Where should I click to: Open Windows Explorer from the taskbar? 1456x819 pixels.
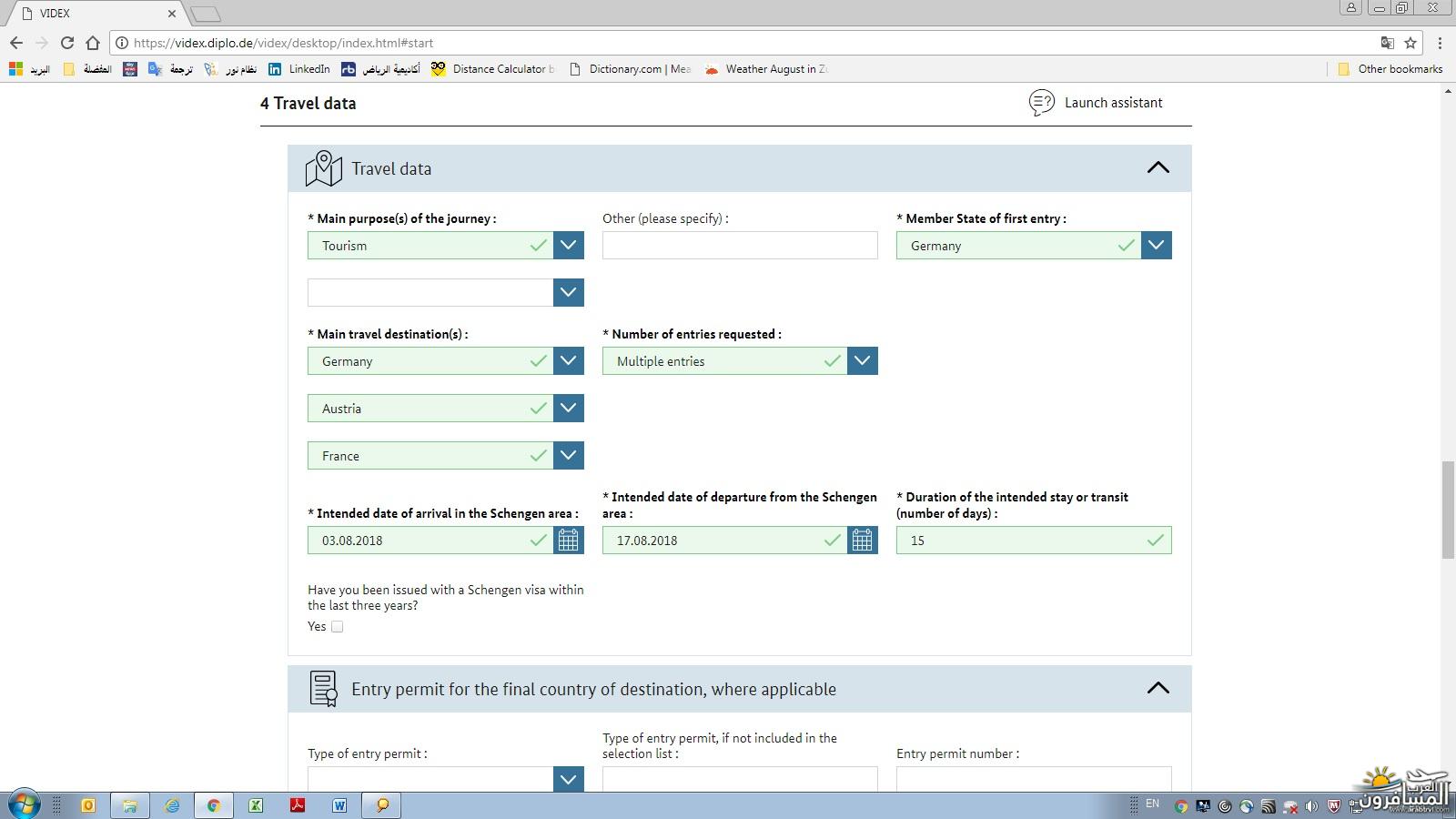[130, 805]
